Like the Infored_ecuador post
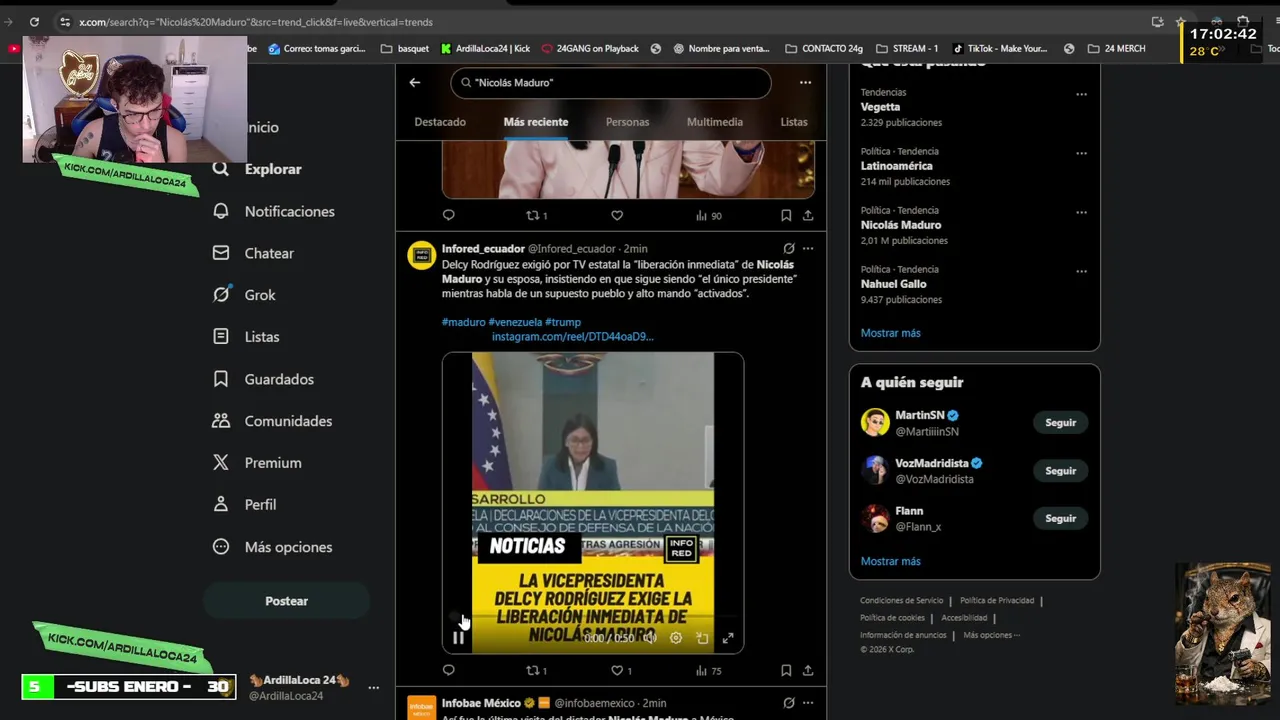This screenshot has width=1280, height=720. [x=621, y=670]
